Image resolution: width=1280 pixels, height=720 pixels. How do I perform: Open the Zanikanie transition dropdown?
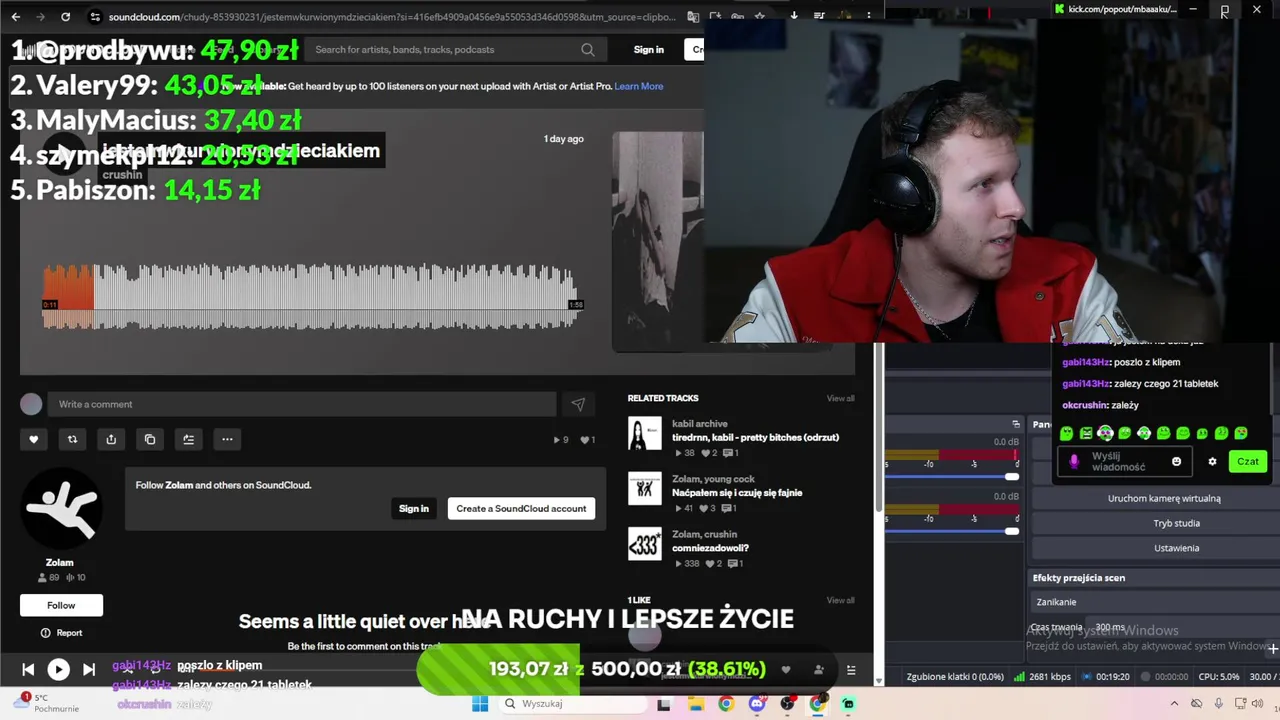click(x=1157, y=602)
